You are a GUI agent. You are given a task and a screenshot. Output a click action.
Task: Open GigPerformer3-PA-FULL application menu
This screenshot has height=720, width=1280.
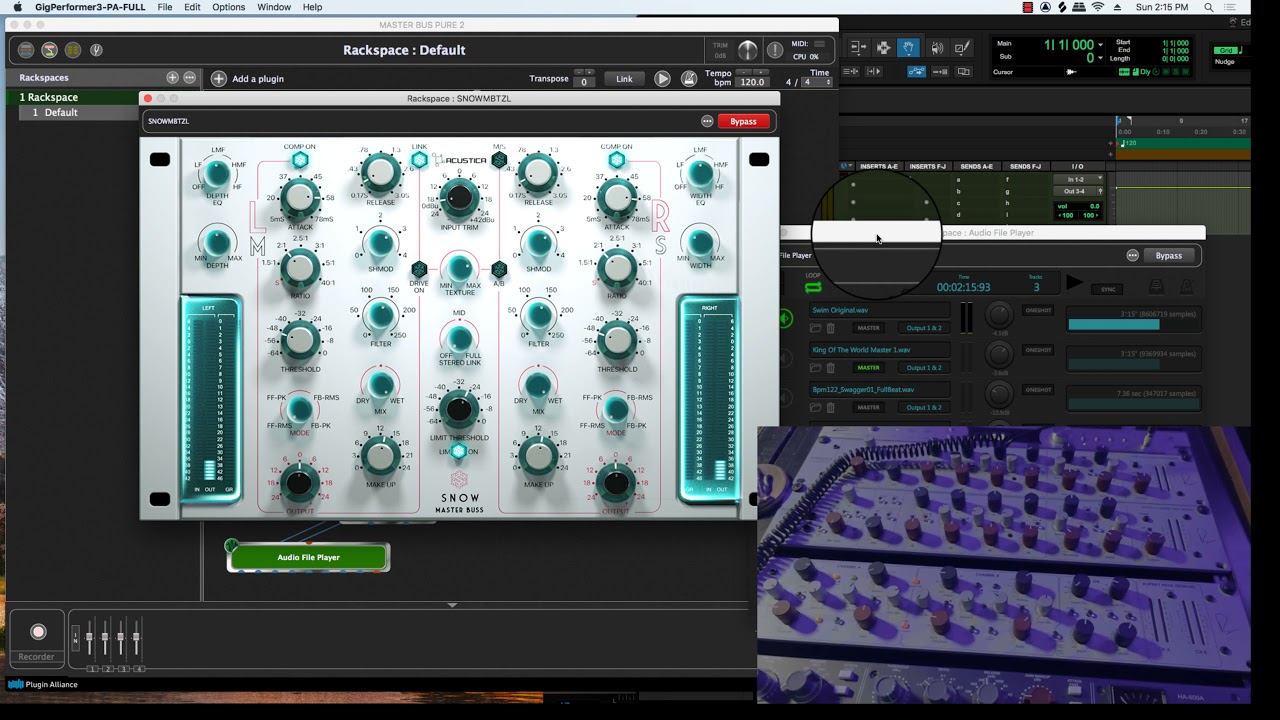[x=90, y=7]
